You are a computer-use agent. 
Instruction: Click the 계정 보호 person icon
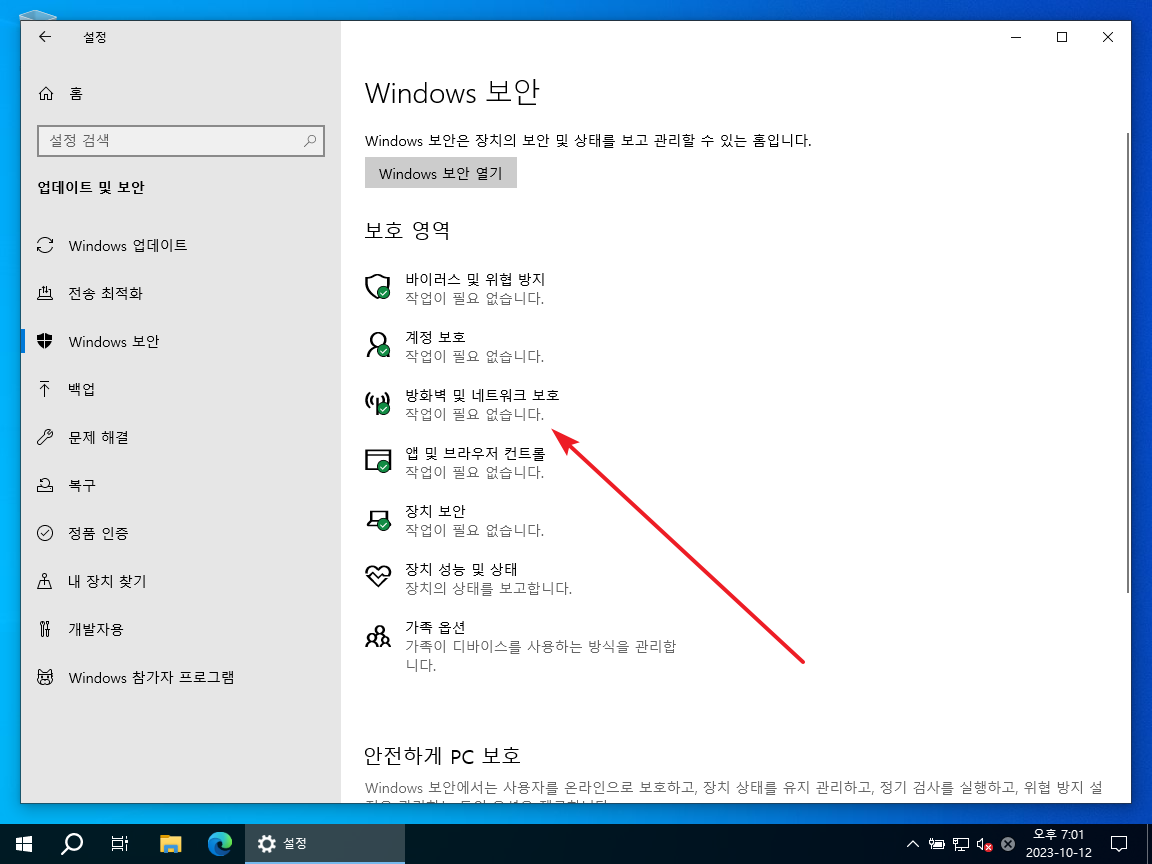click(x=378, y=345)
